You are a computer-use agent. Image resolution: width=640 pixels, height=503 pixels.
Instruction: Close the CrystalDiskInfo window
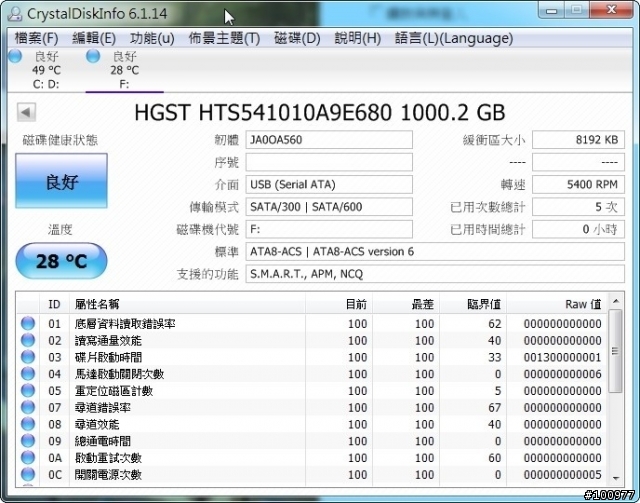(611, 10)
